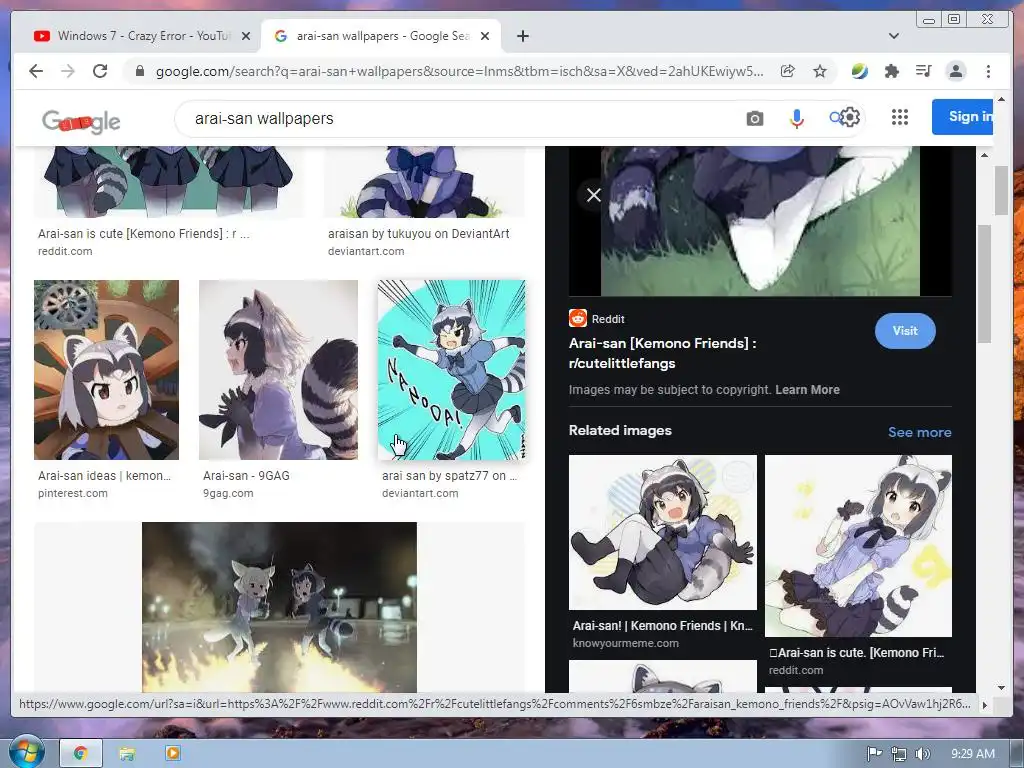Open the green-blue globe extension
The width and height of the screenshot is (1024, 768).
click(859, 71)
